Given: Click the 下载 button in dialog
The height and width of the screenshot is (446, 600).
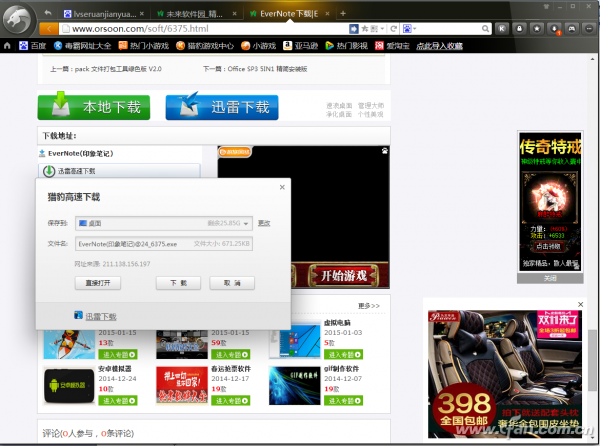Looking at the screenshot, I should tap(178, 283).
